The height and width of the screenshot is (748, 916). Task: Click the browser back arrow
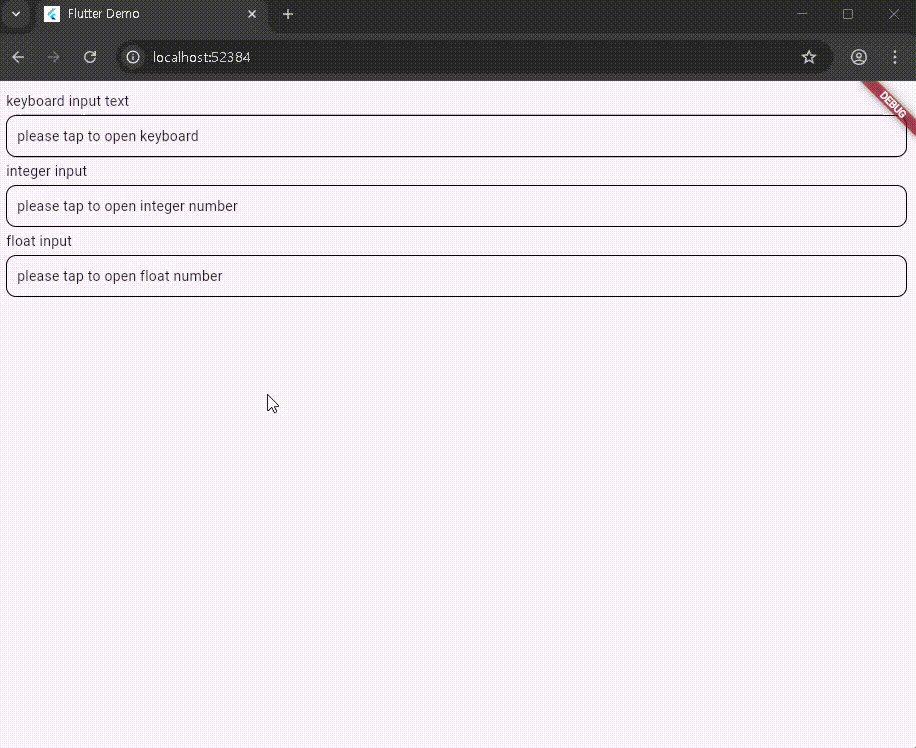[18, 57]
